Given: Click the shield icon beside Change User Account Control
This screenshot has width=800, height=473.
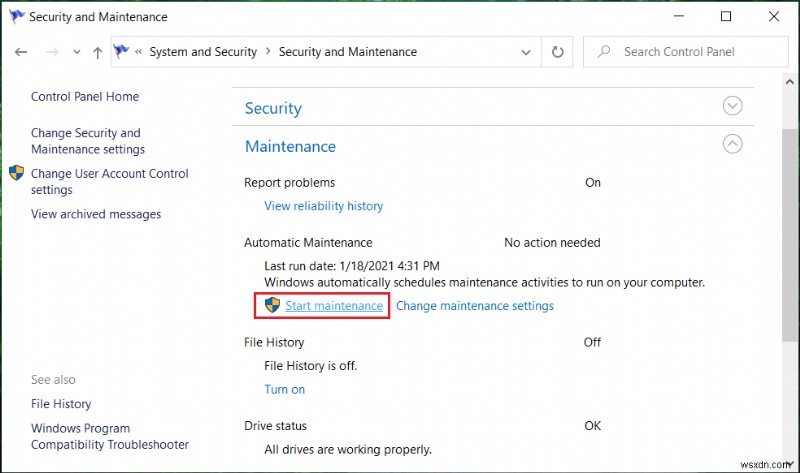Looking at the screenshot, I should point(17,173).
